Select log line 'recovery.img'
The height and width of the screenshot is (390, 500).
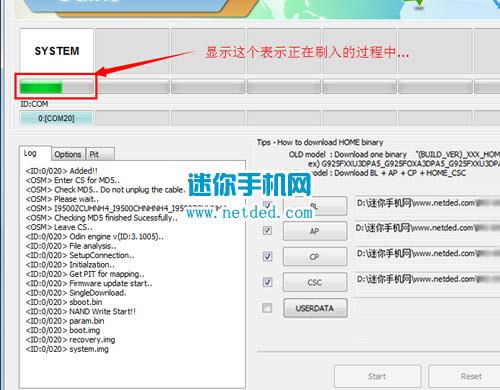70,340
